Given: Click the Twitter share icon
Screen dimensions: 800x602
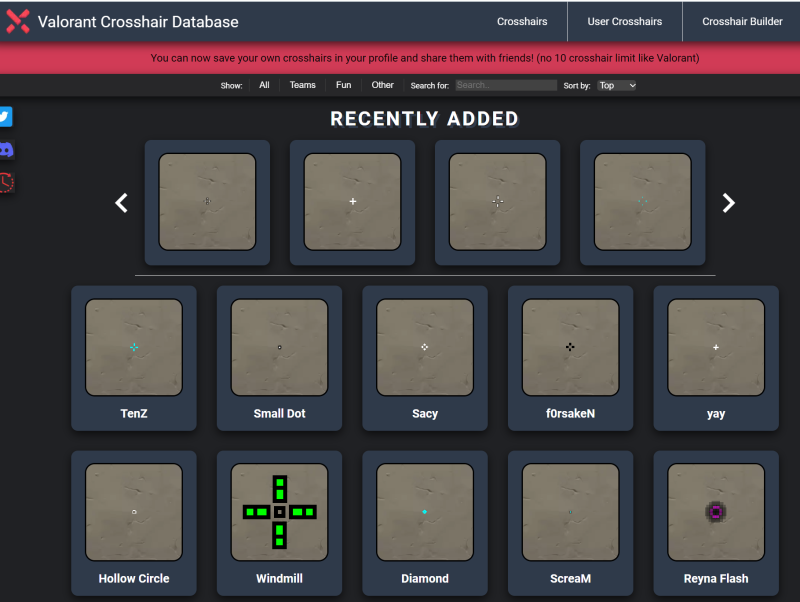Looking at the screenshot, I should click(5, 117).
